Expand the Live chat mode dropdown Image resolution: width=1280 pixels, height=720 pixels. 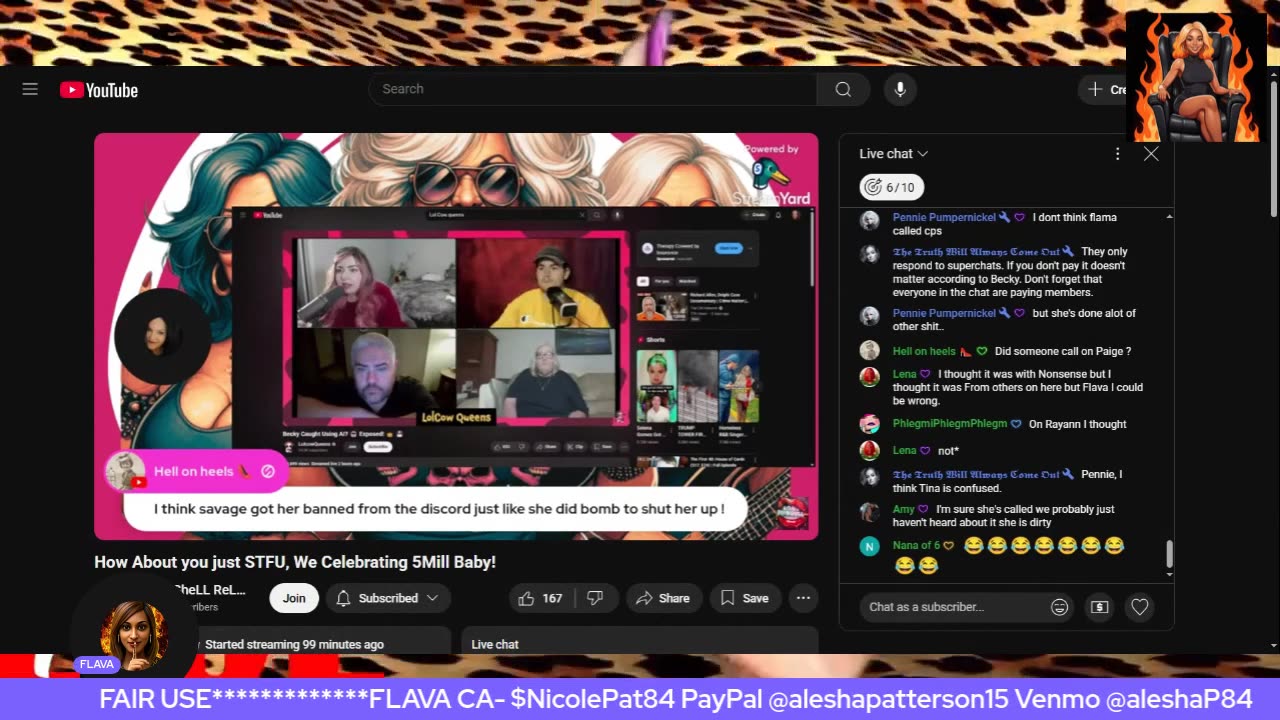tap(894, 153)
